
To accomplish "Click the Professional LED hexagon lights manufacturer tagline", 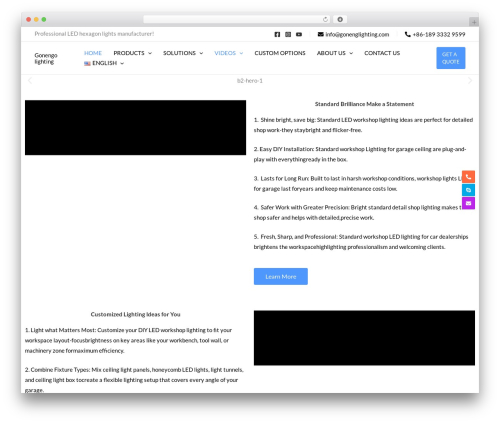I will [x=94, y=34].
